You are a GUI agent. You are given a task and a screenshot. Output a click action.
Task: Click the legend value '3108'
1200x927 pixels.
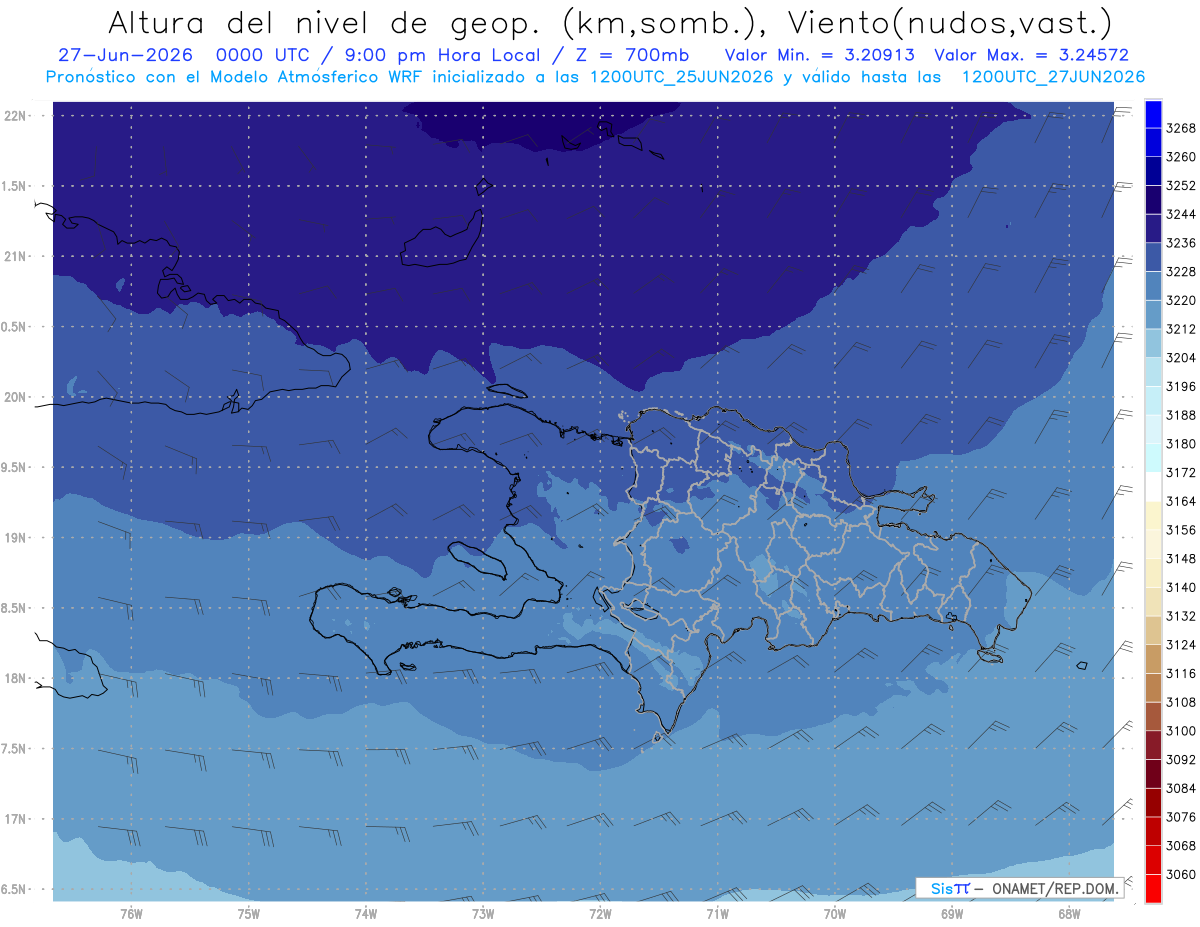coord(1181,702)
